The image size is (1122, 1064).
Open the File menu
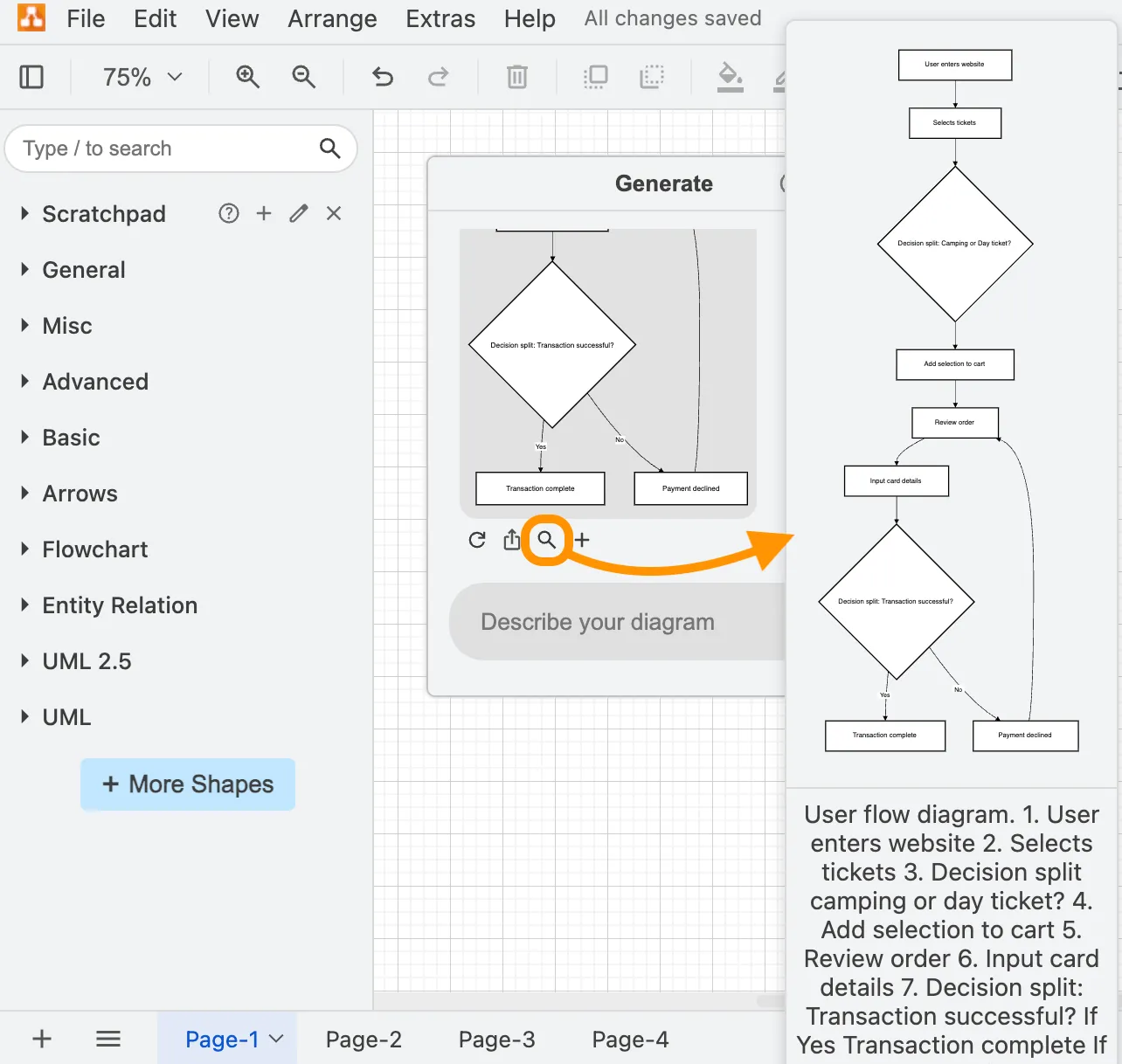(86, 18)
